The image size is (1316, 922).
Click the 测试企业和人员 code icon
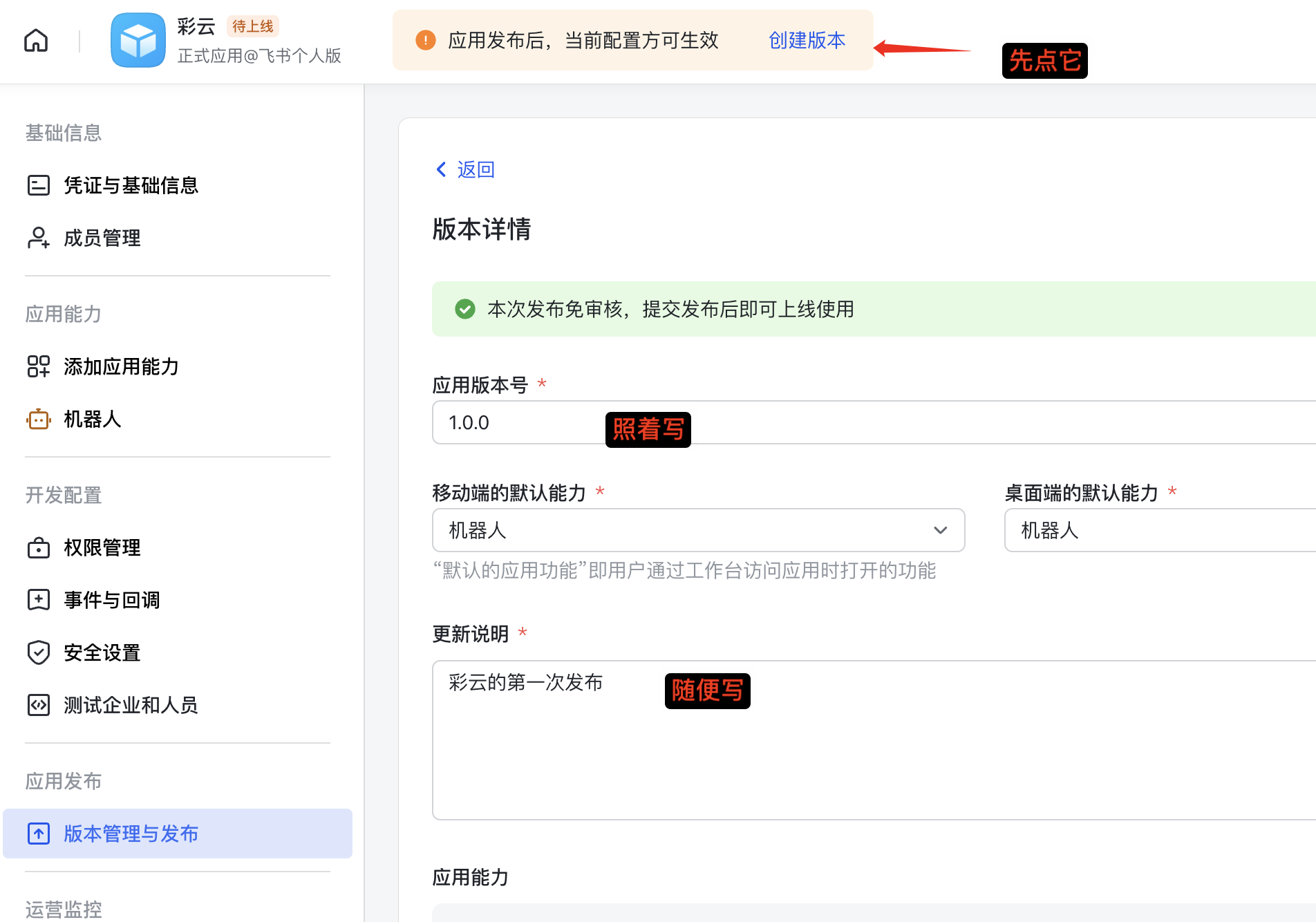tap(39, 705)
